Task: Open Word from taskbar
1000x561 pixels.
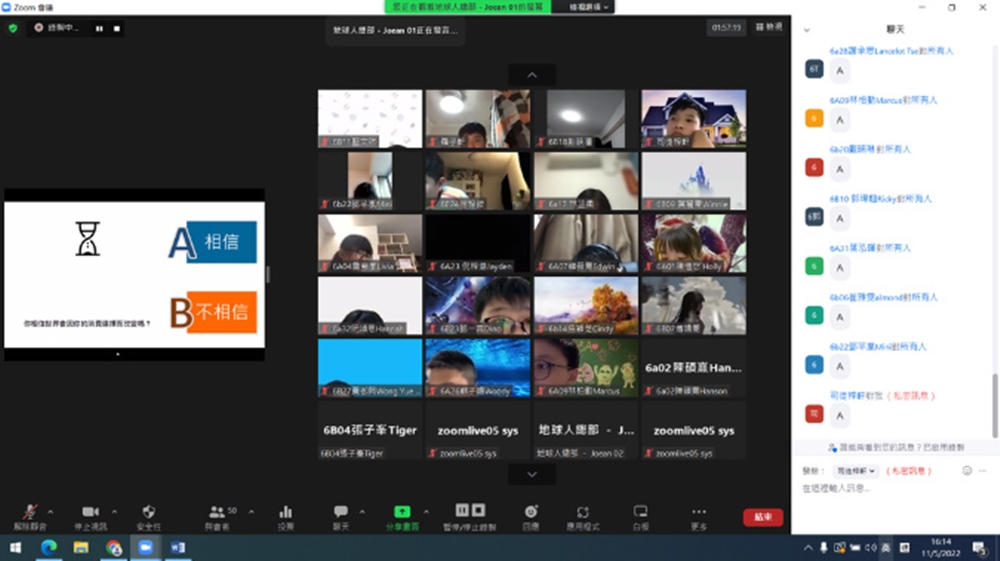Action: (178, 548)
